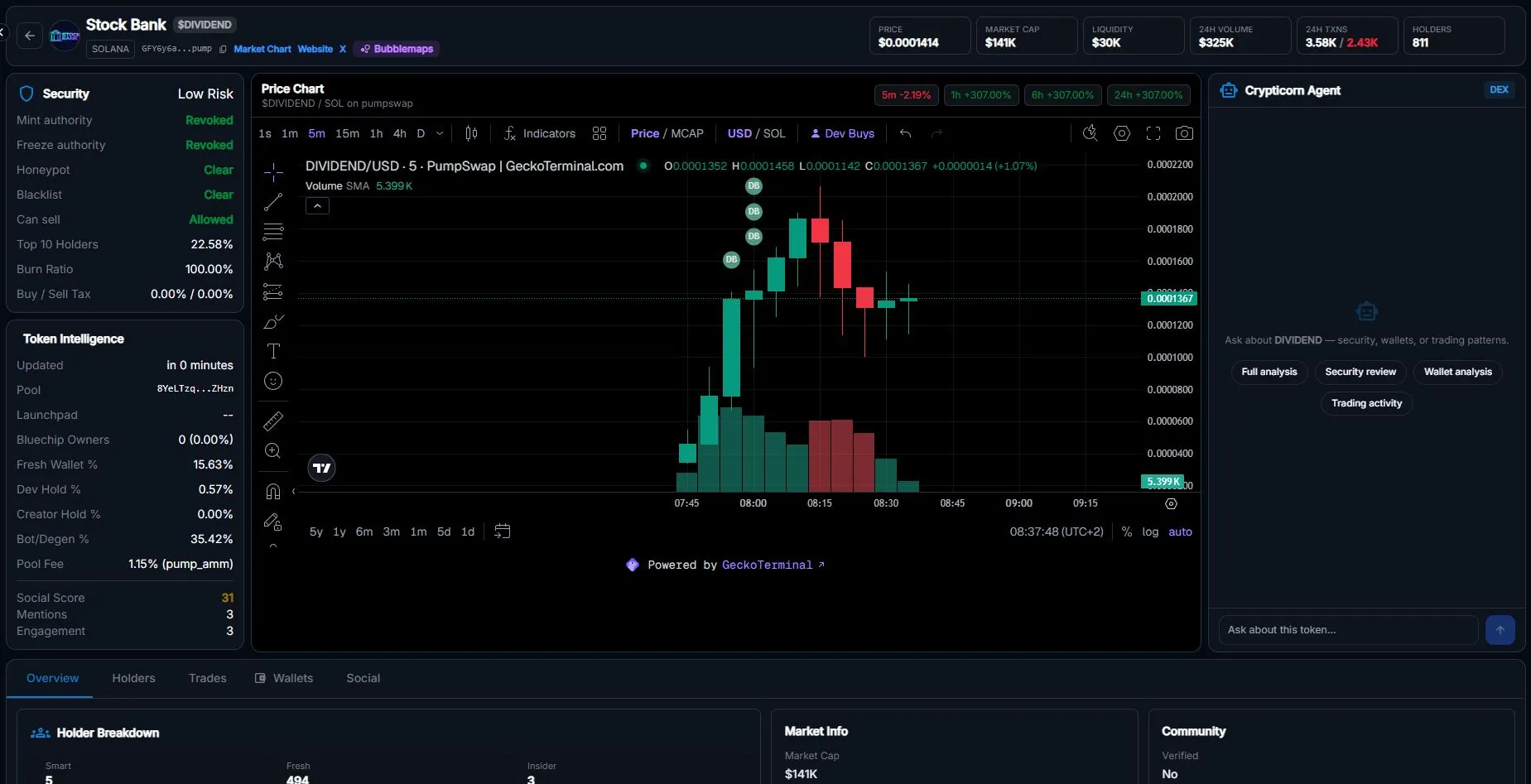The image size is (1531, 784).
Task: Select the Text annotation tool
Action: coord(273,351)
